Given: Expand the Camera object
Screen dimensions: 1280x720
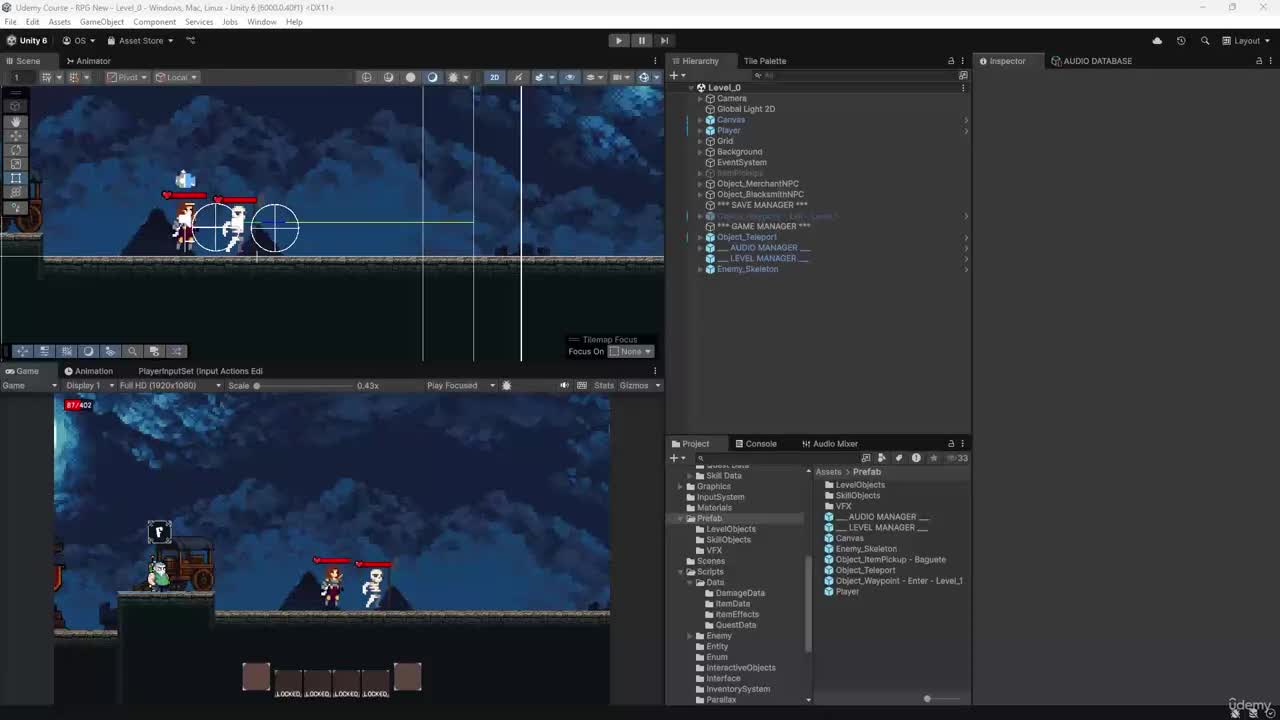Looking at the screenshot, I should tap(700, 99).
